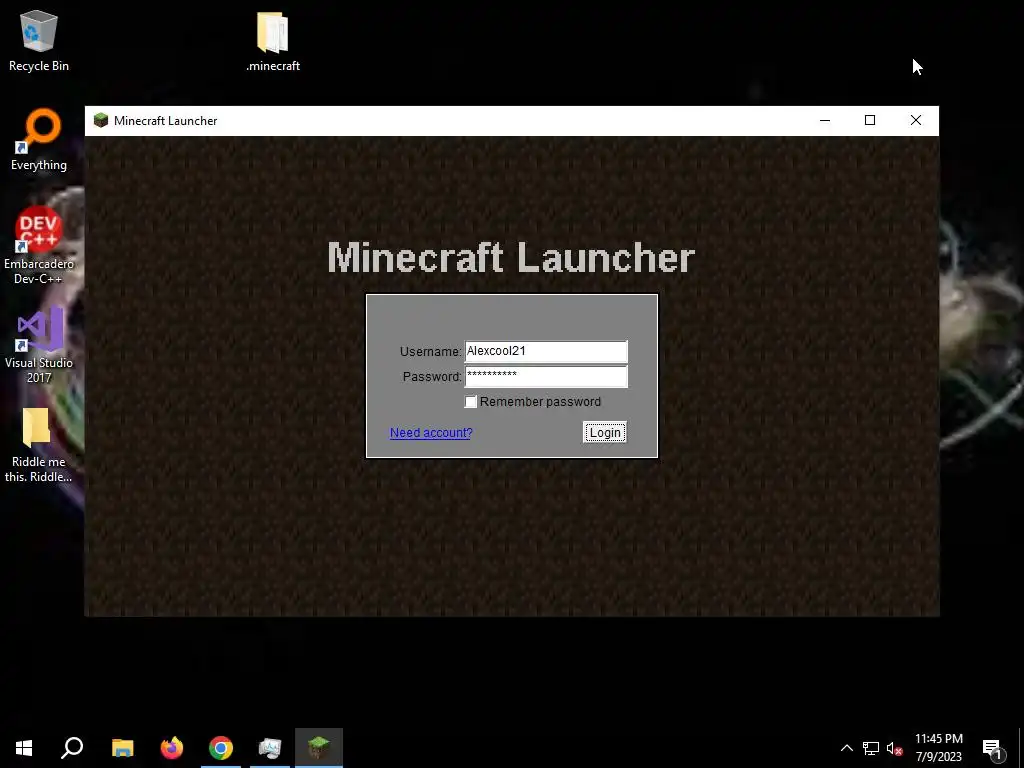Launch Google Chrome from the taskbar
This screenshot has width=1024, height=768.
click(221, 748)
